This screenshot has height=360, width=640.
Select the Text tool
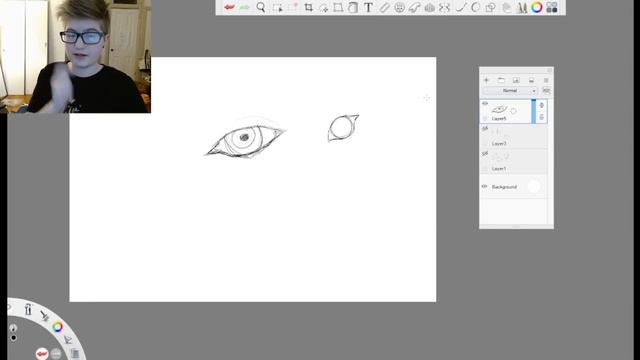coord(368,7)
